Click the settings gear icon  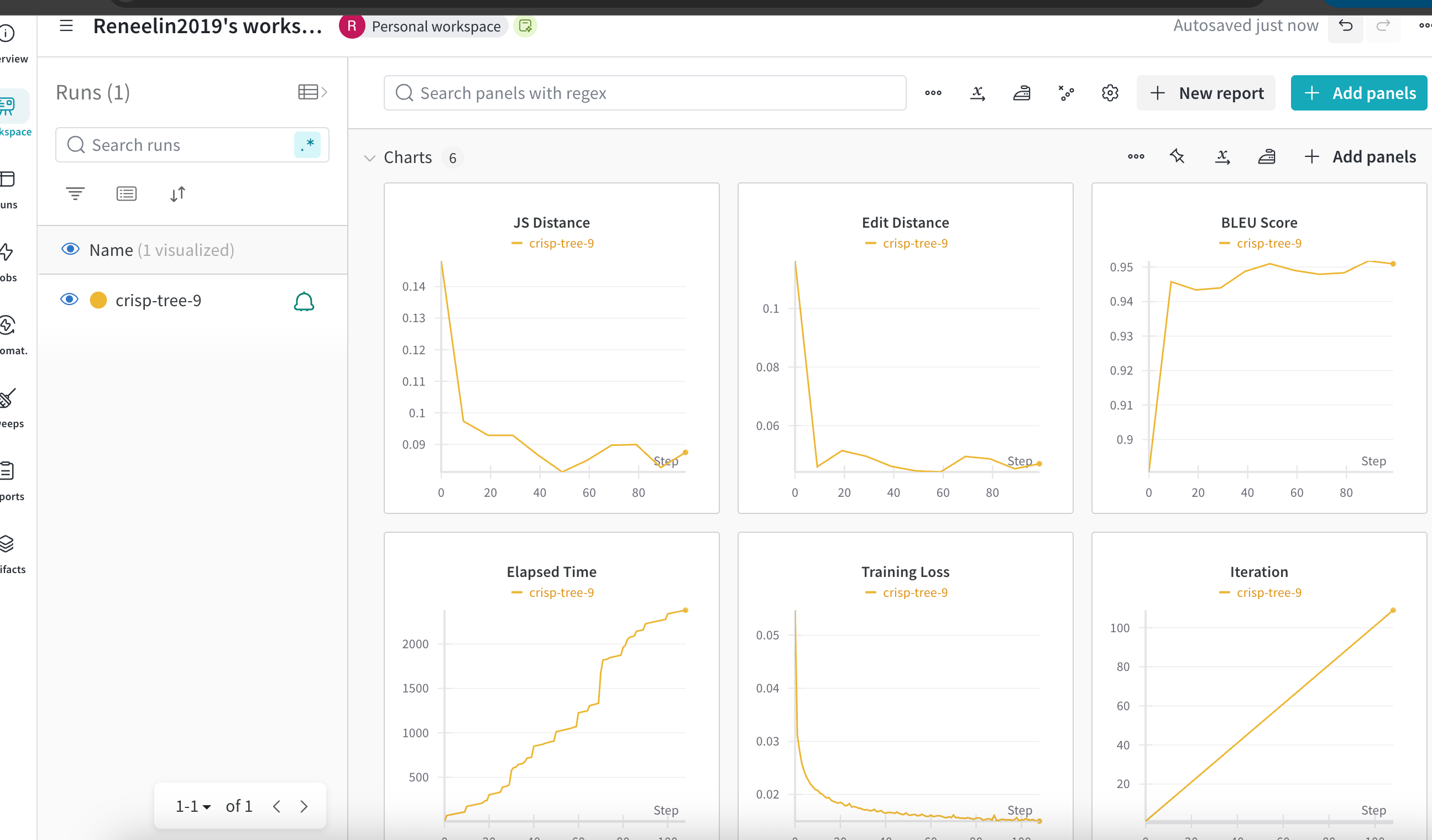(x=1110, y=92)
